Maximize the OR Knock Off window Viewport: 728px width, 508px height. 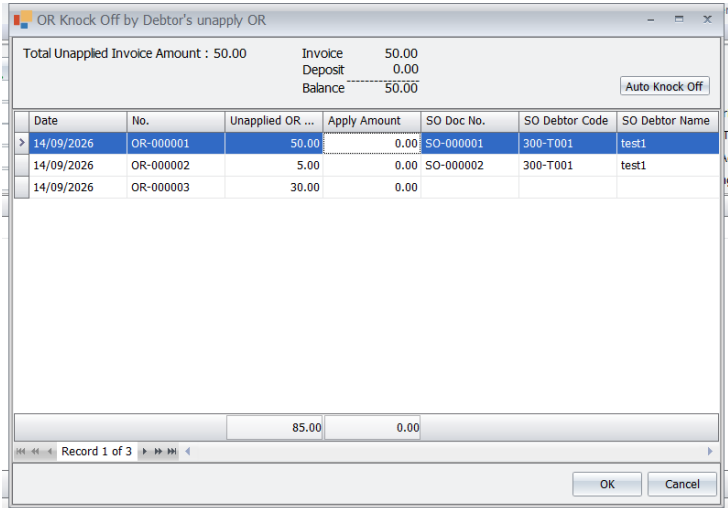coord(679,20)
